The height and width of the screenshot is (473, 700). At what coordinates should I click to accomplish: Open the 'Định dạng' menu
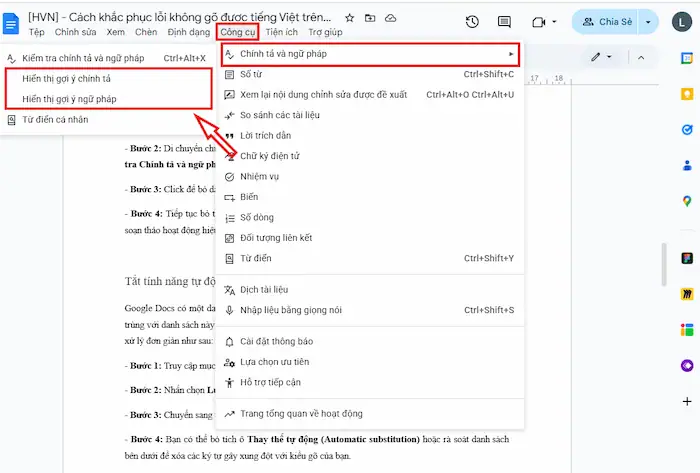[189, 32]
